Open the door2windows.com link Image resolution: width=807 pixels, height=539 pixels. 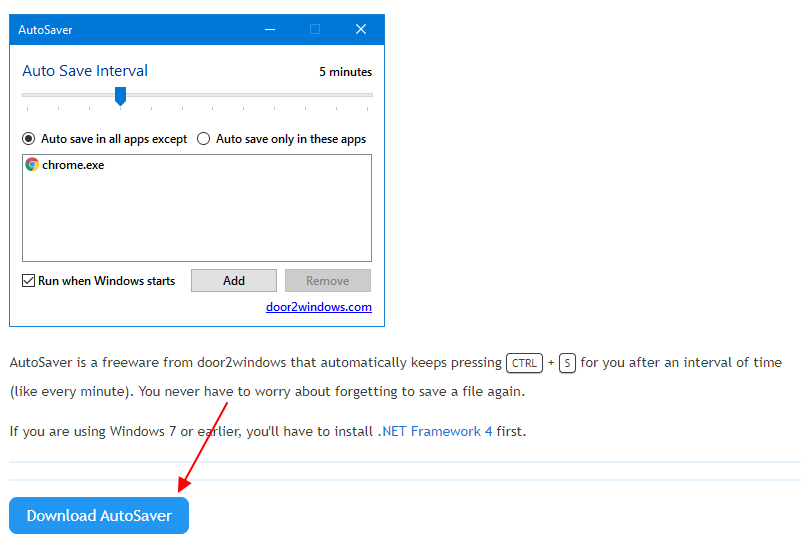point(319,307)
